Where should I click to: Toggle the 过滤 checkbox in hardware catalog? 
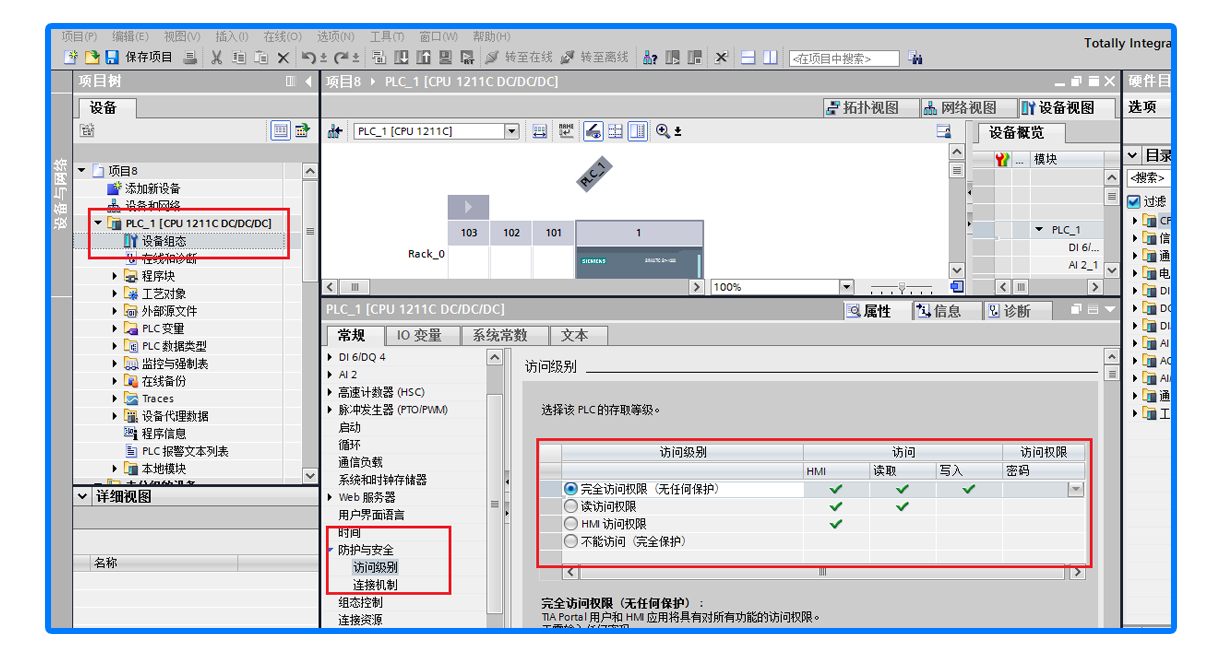coord(1134,201)
